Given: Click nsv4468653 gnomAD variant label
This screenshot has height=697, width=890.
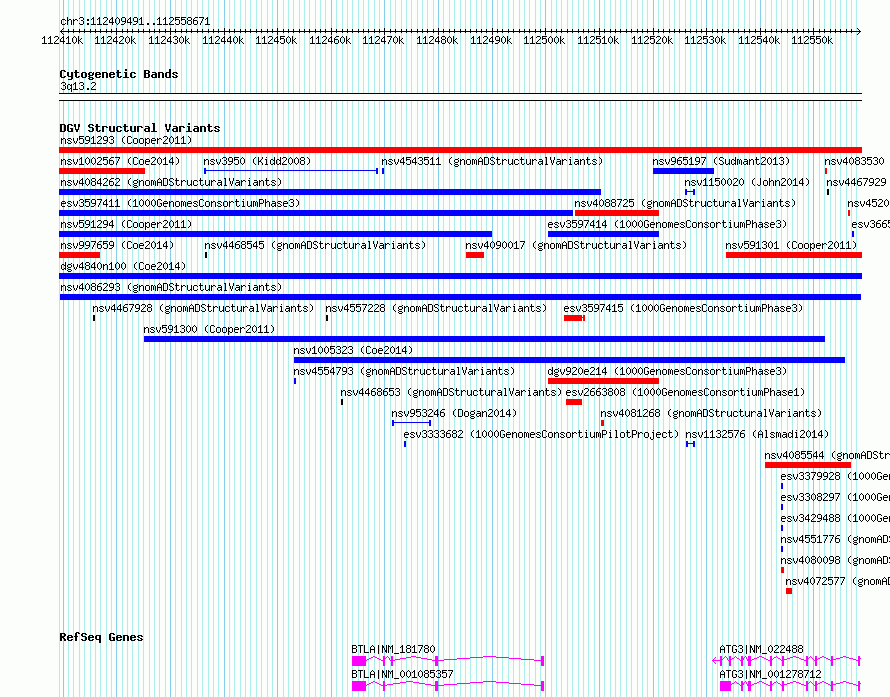Looking at the screenshot, I should click(x=451, y=392).
